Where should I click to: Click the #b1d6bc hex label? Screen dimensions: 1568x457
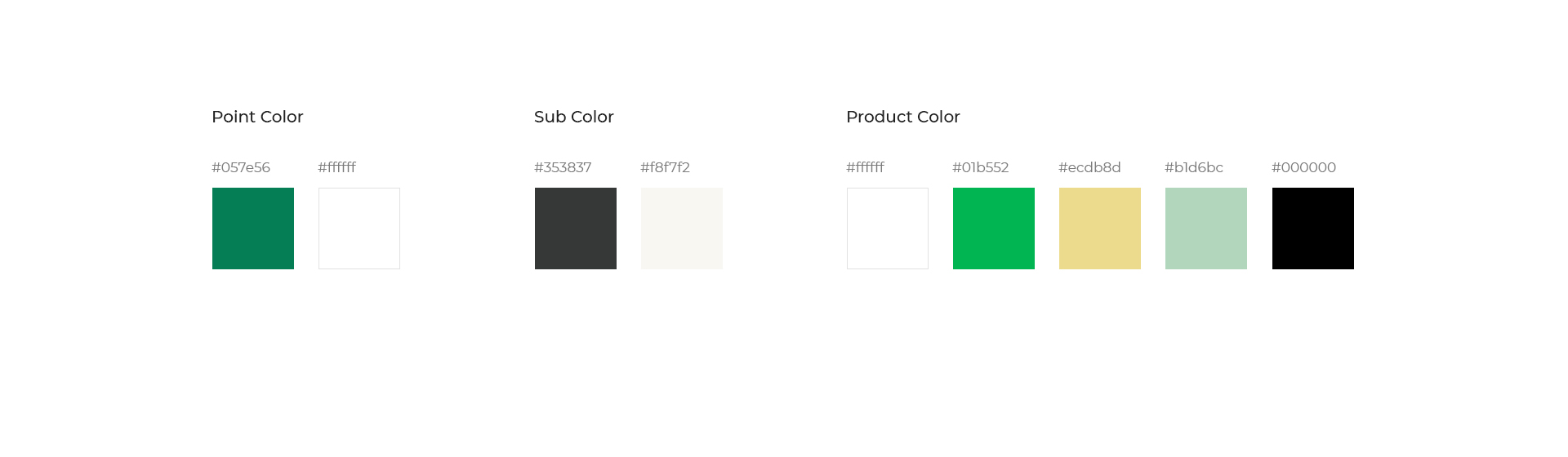1194,167
